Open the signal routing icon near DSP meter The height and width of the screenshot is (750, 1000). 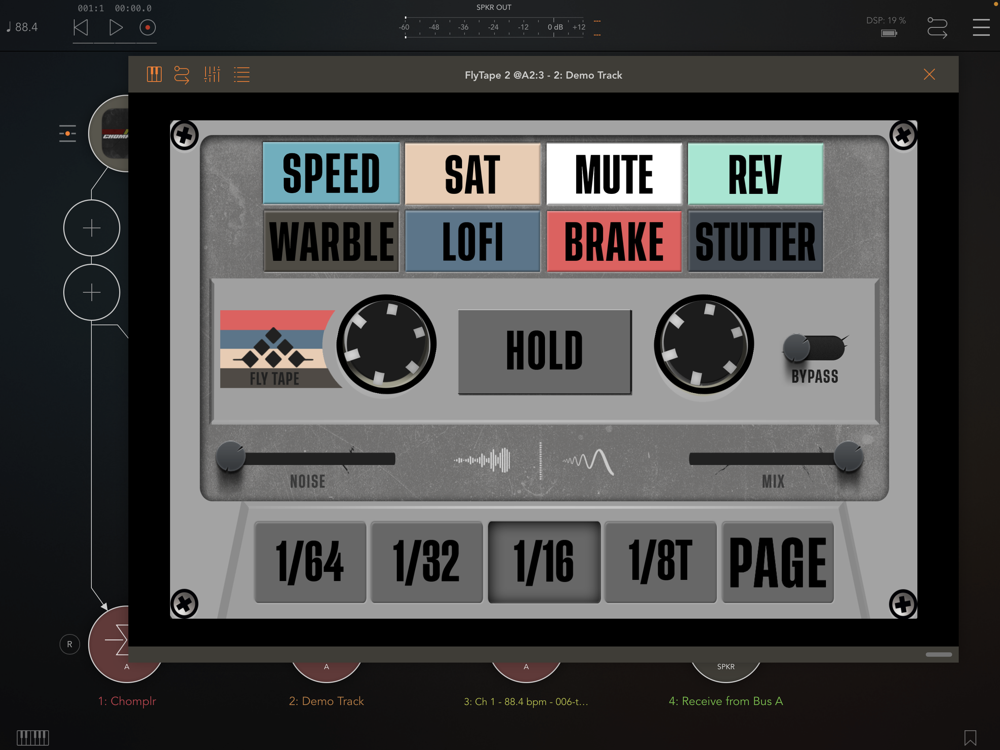pyautogui.click(x=937, y=27)
